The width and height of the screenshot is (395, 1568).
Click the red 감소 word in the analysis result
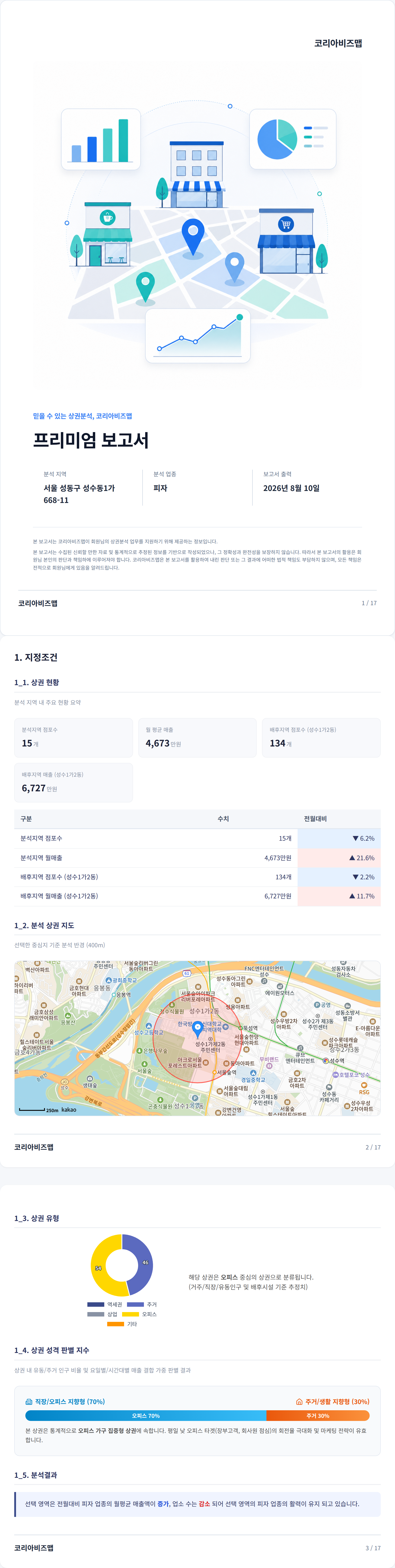pyautogui.click(x=204, y=1504)
